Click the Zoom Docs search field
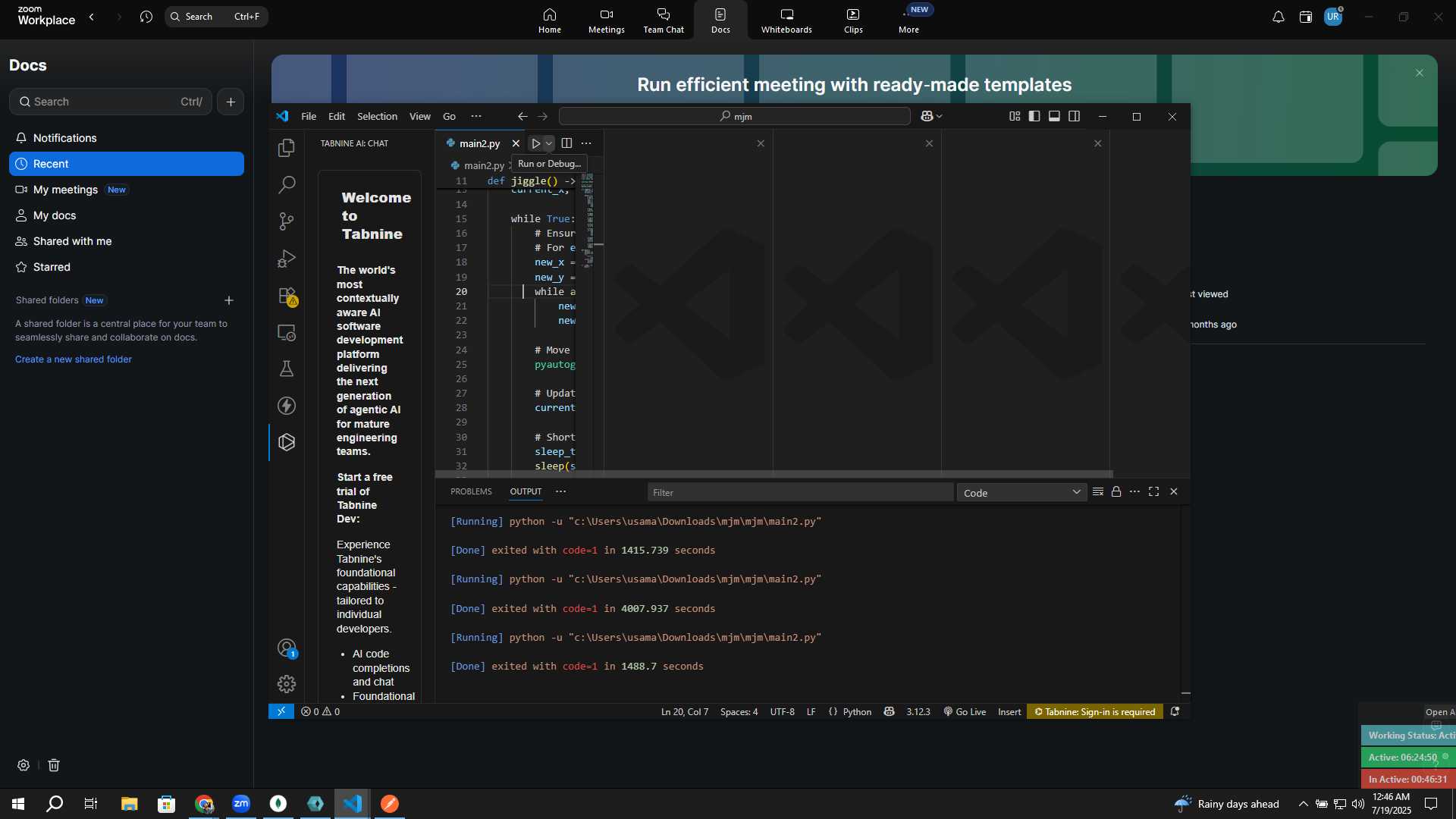Viewport: 1456px width, 819px height. pos(111,102)
